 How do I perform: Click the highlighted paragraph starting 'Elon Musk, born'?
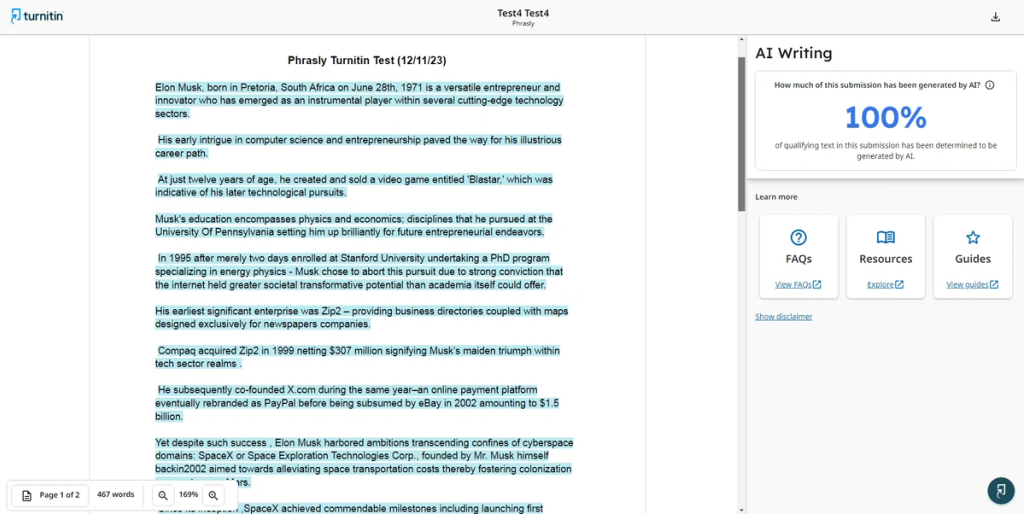pyautogui.click(x=359, y=101)
